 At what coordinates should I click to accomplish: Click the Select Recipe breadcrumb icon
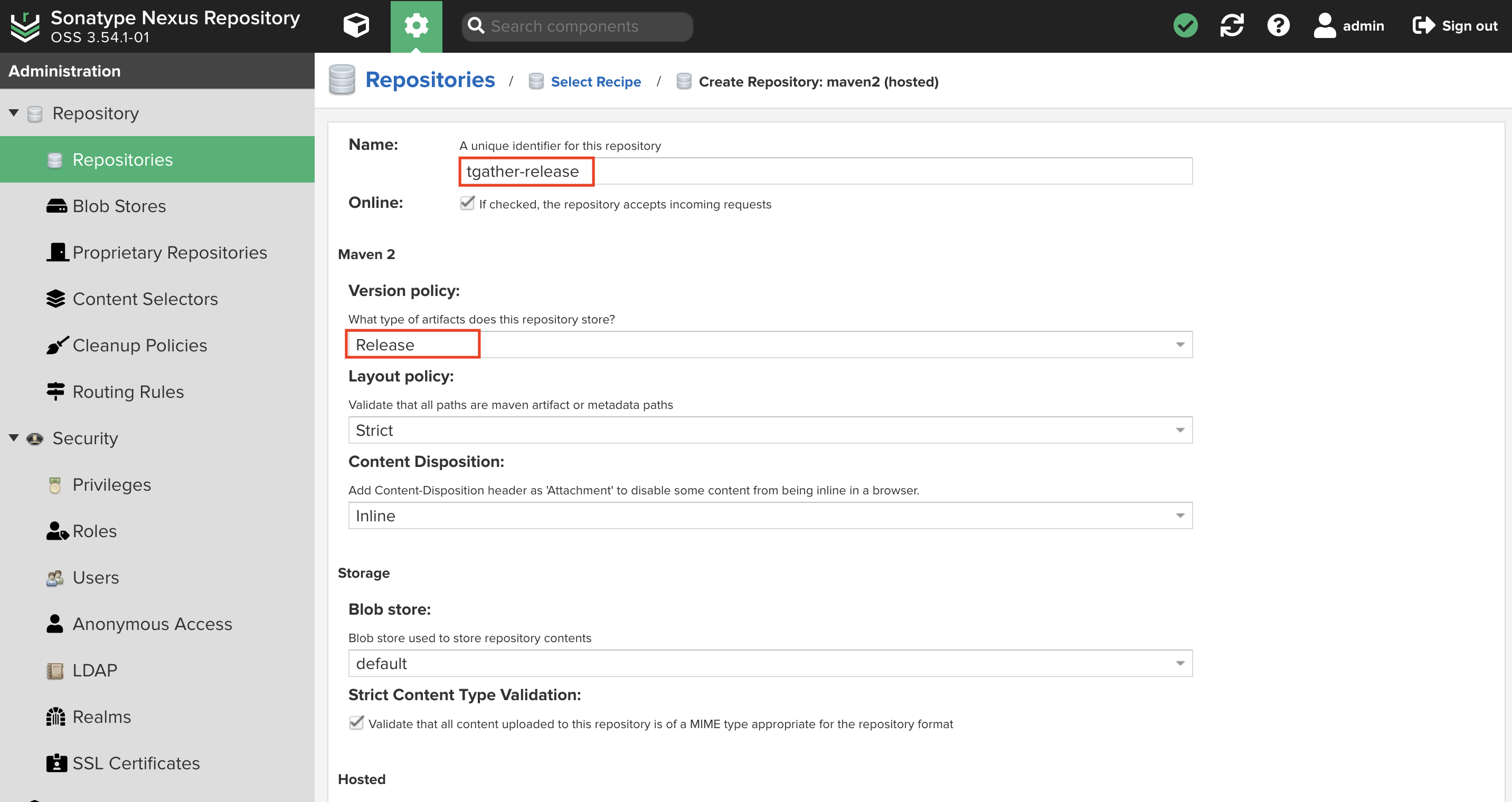click(x=535, y=81)
